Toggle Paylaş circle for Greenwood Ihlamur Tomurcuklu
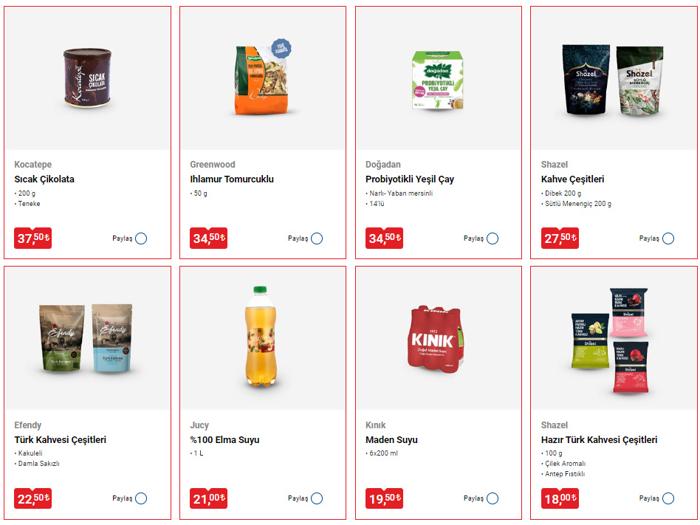 point(317,238)
